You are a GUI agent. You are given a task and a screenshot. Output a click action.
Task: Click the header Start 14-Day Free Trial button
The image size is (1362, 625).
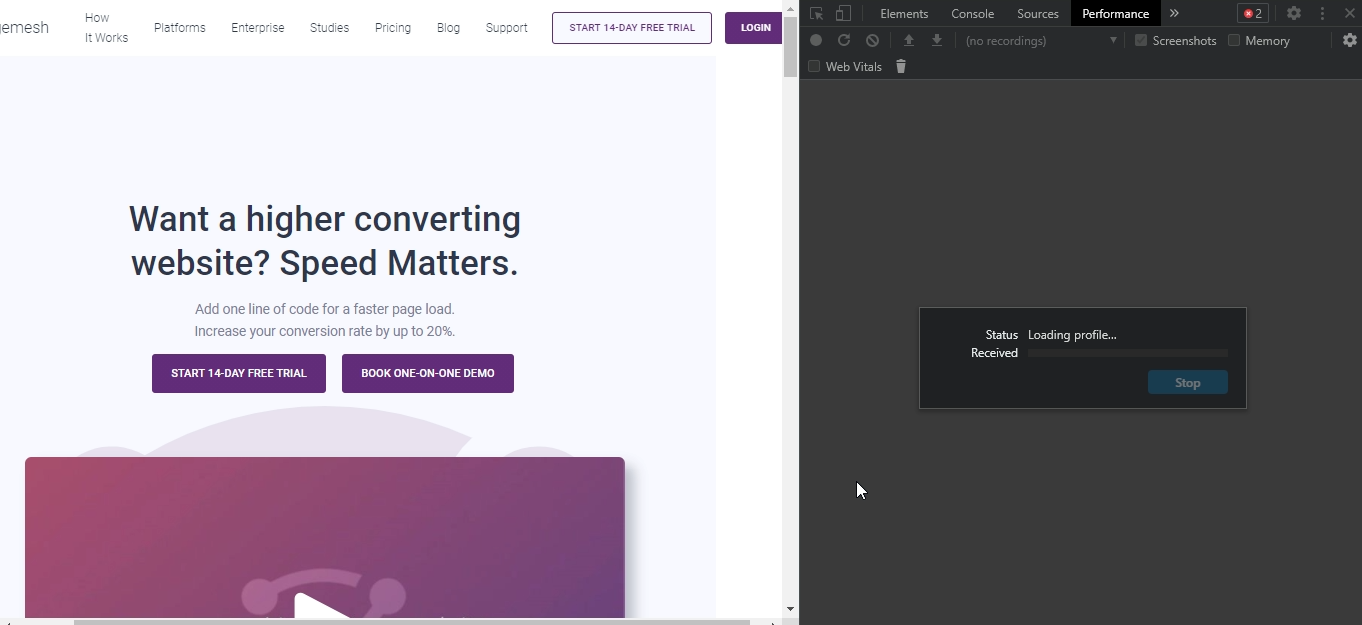pyautogui.click(x=632, y=28)
